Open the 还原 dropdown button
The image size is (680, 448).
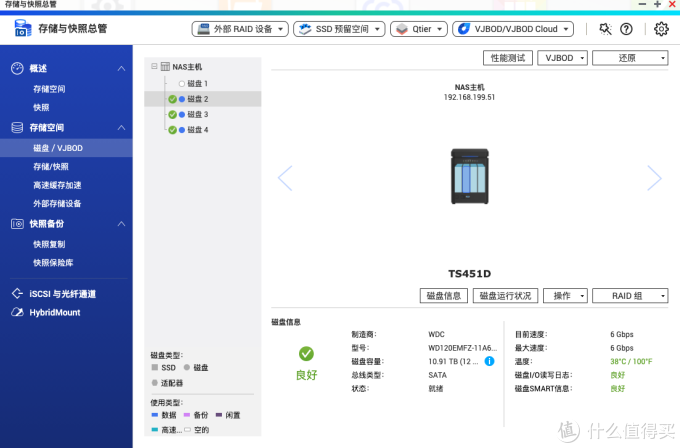click(x=630, y=58)
